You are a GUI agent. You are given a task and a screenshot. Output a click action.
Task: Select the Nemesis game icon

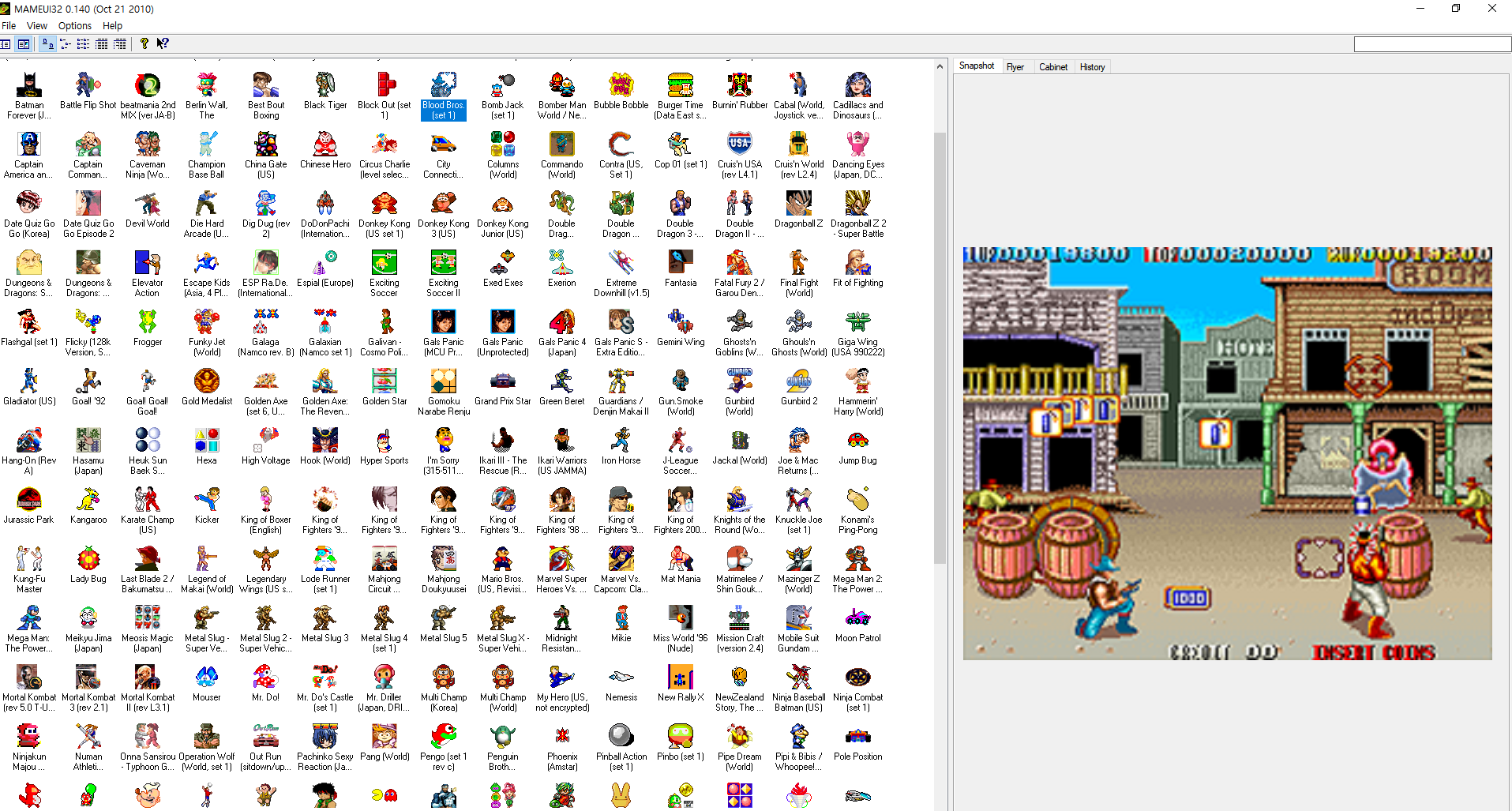tap(621, 677)
